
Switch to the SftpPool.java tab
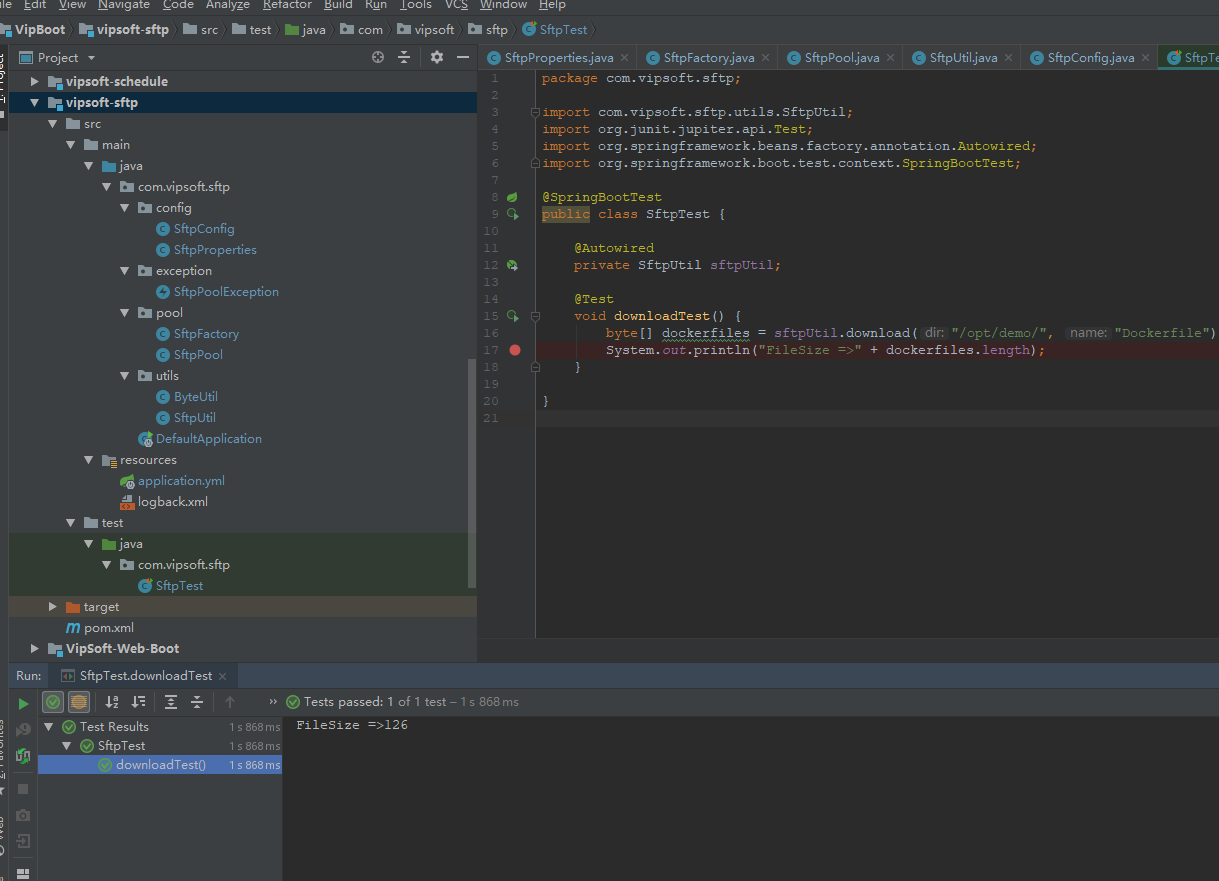tap(841, 58)
